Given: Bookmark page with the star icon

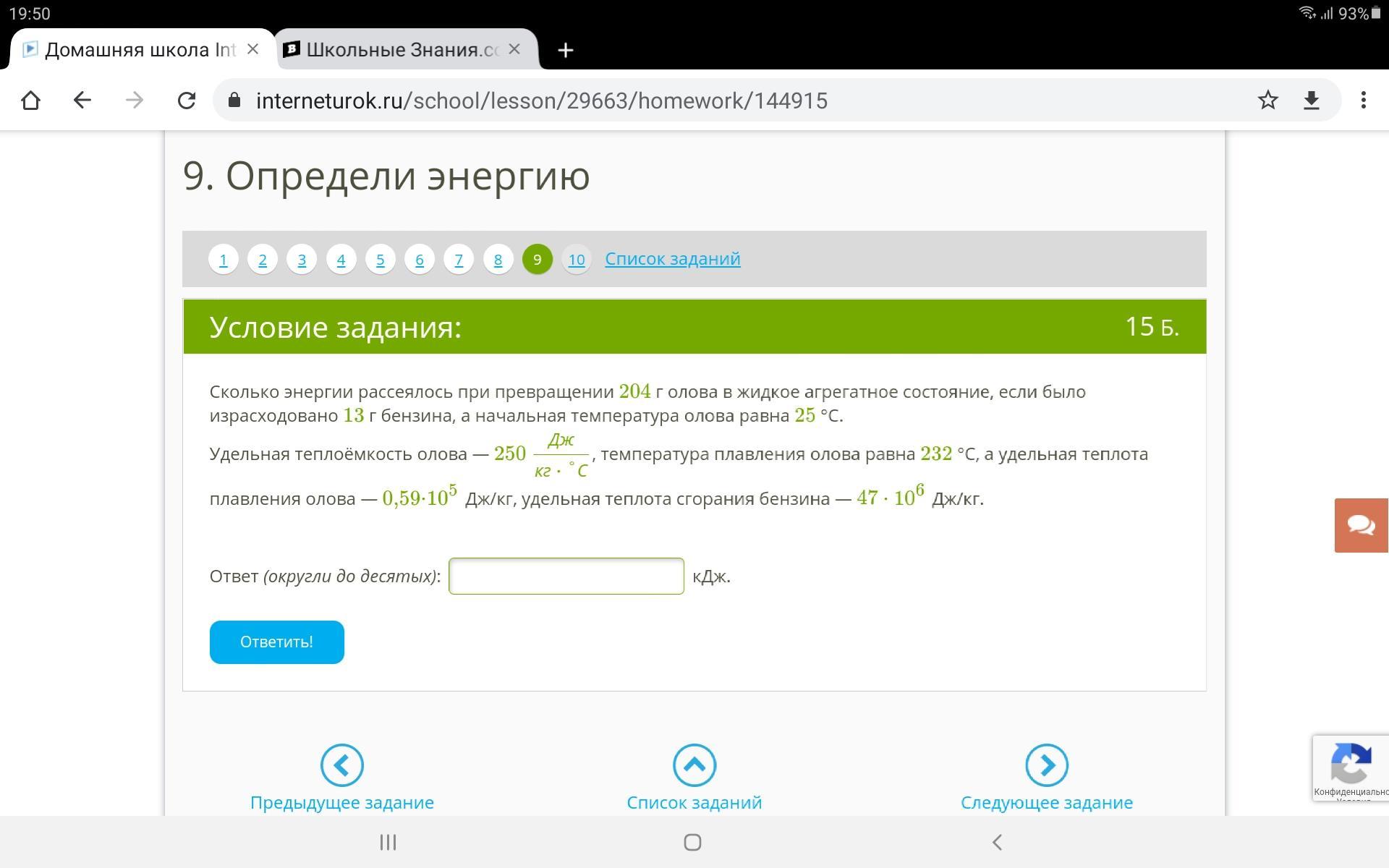Looking at the screenshot, I should [x=1267, y=101].
